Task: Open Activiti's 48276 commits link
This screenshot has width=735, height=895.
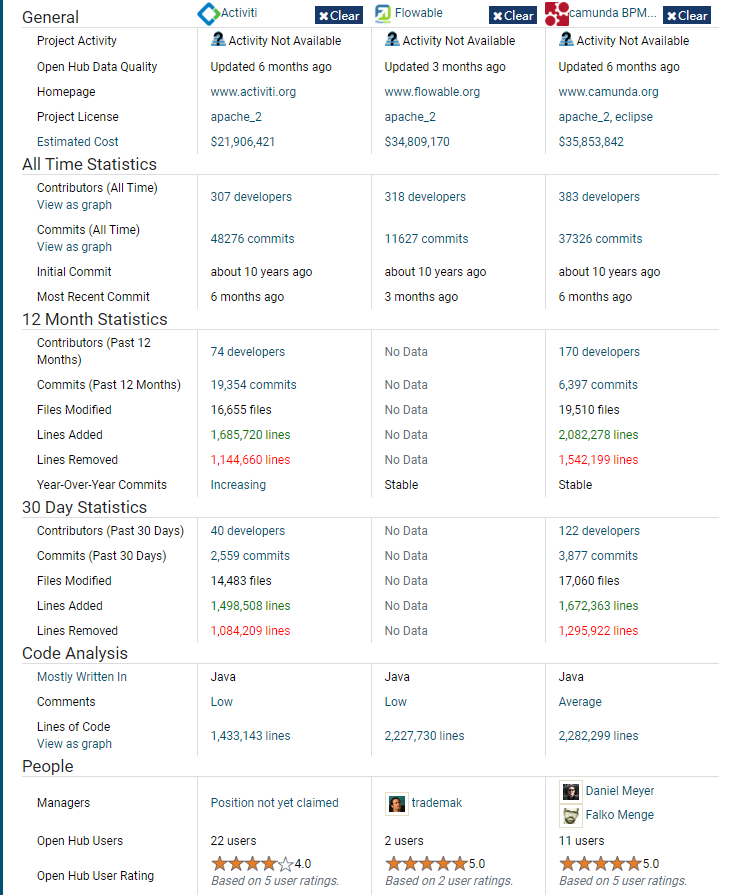Action: pyautogui.click(x=252, y=239)
